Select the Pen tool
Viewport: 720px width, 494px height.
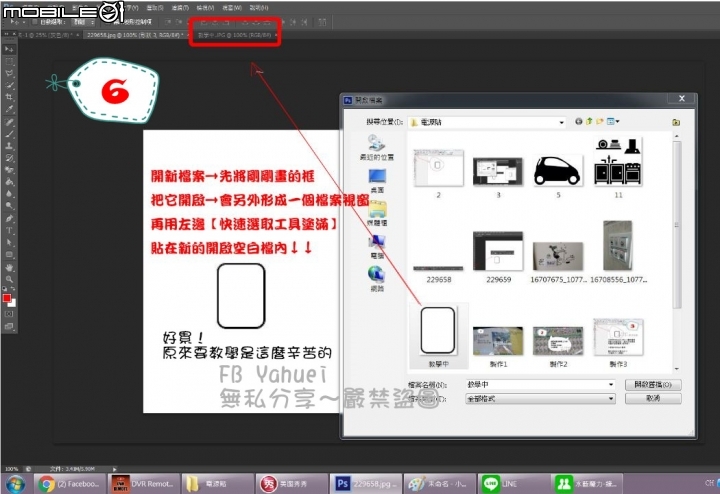9,219
